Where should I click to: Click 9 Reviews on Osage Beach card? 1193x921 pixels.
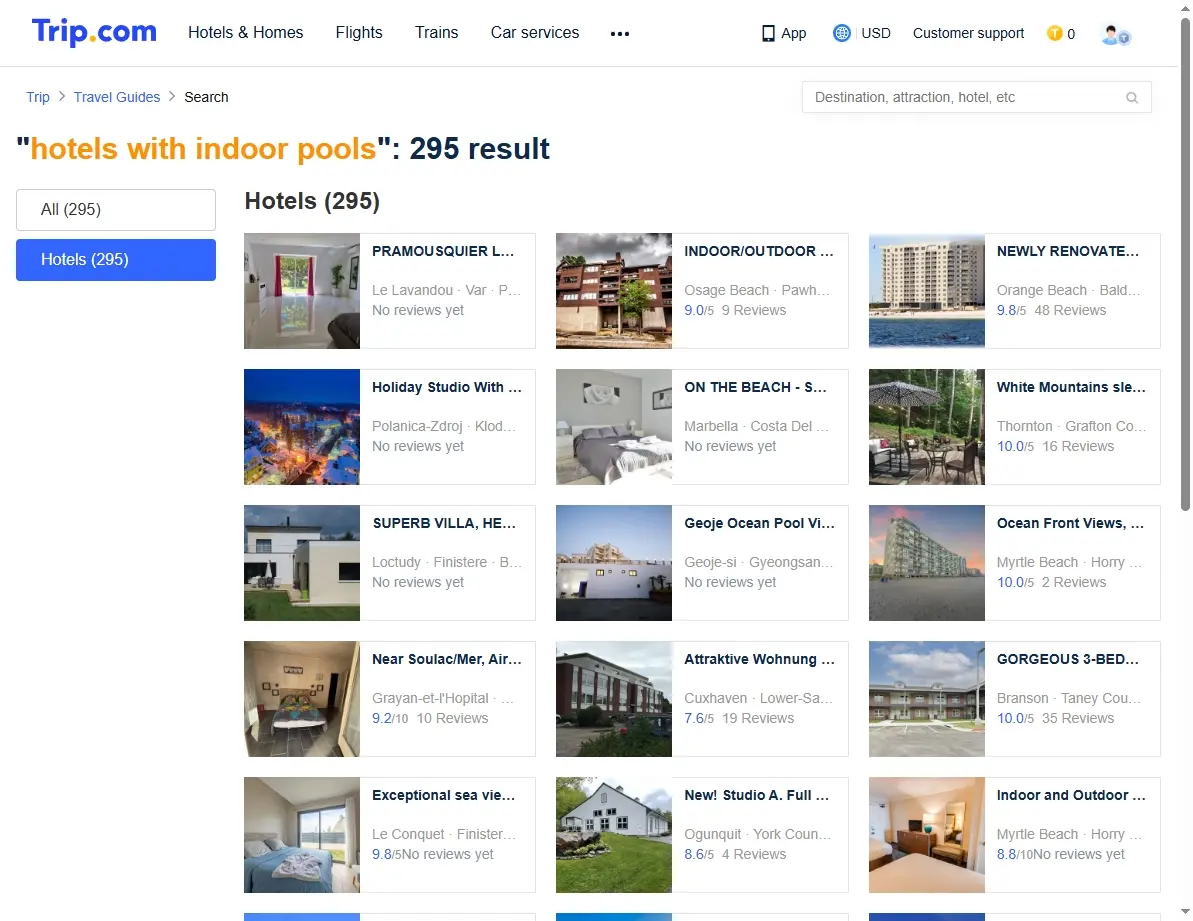coord(754,310)
